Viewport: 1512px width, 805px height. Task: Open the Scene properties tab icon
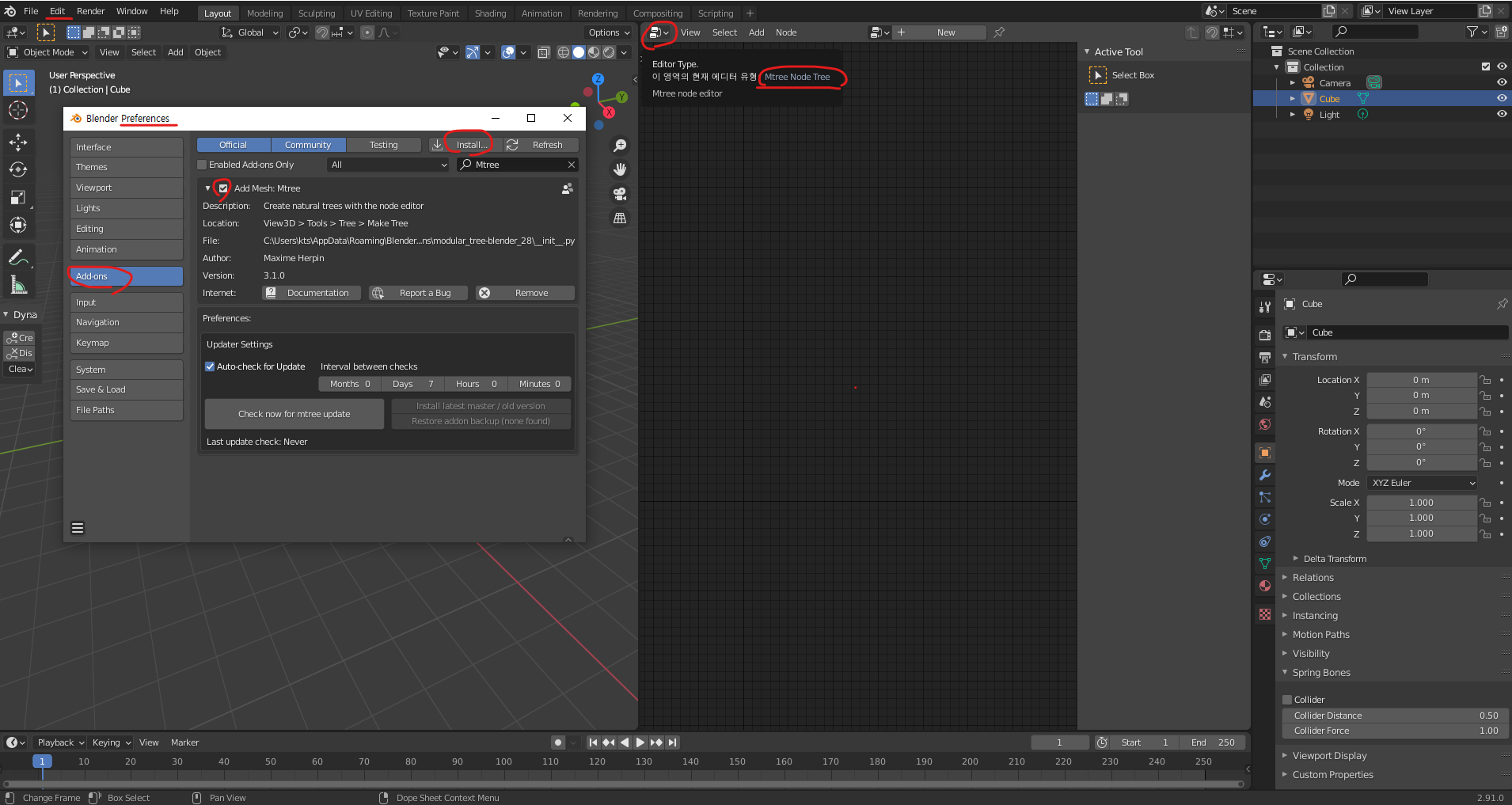1265,401
